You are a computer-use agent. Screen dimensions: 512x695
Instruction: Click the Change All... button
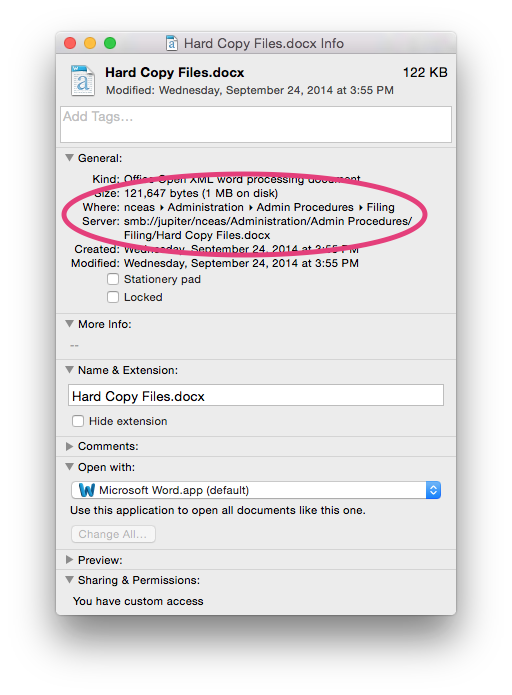click(113, 534)
